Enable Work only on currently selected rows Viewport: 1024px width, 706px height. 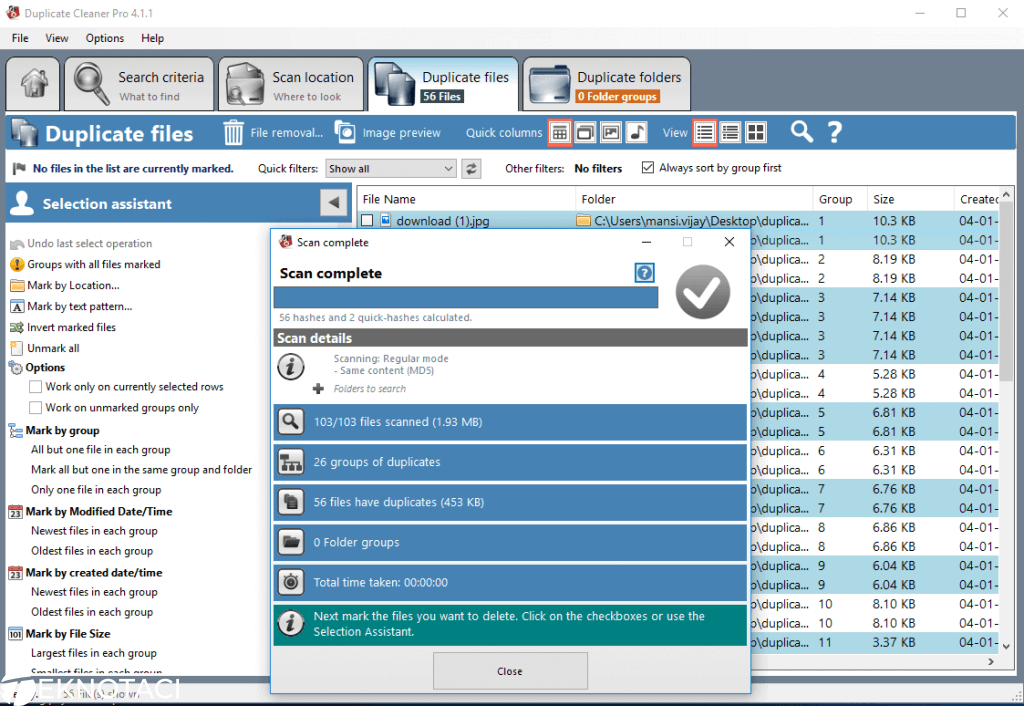pos(36,387)
